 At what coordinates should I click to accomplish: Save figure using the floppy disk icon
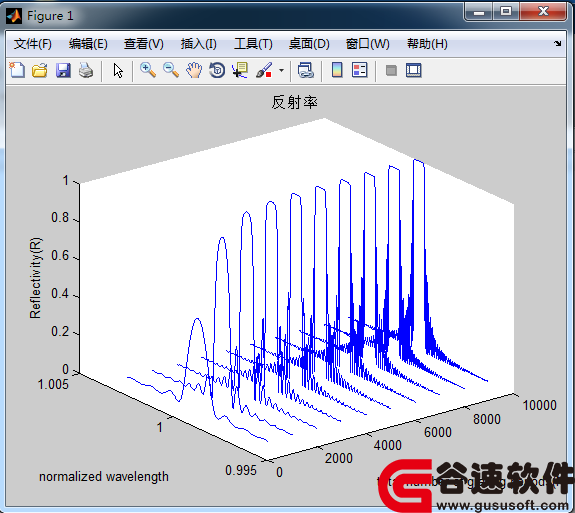pos(63,70)
